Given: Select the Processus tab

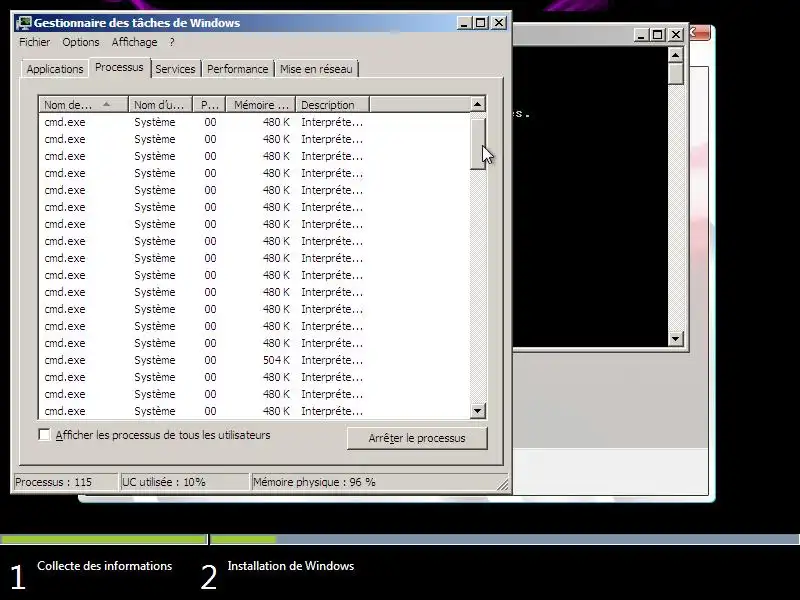Looking at the screenshot, I should (x=119, y=67).
